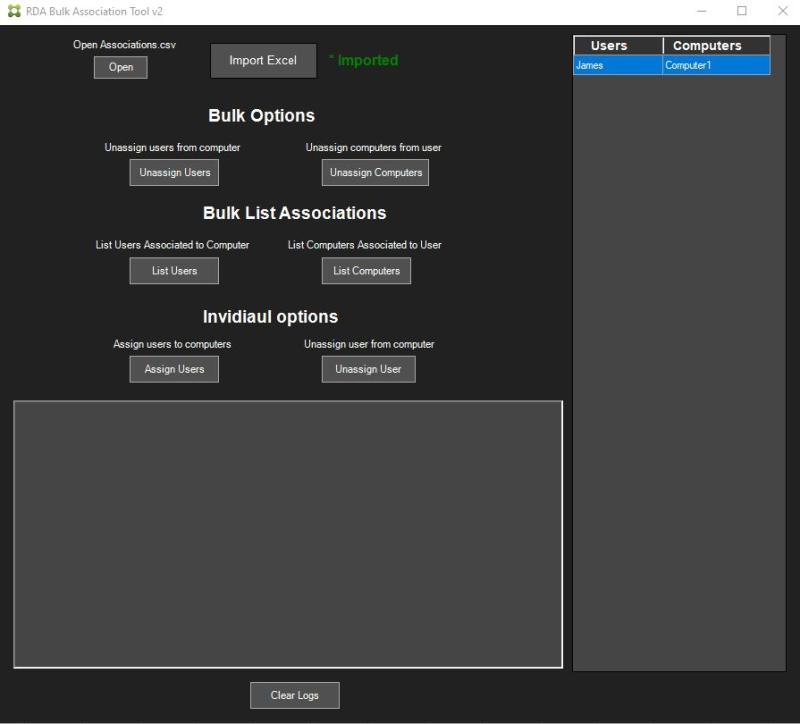
Task: Click the Unassign Computers button
Action: [x=375, y=172]
